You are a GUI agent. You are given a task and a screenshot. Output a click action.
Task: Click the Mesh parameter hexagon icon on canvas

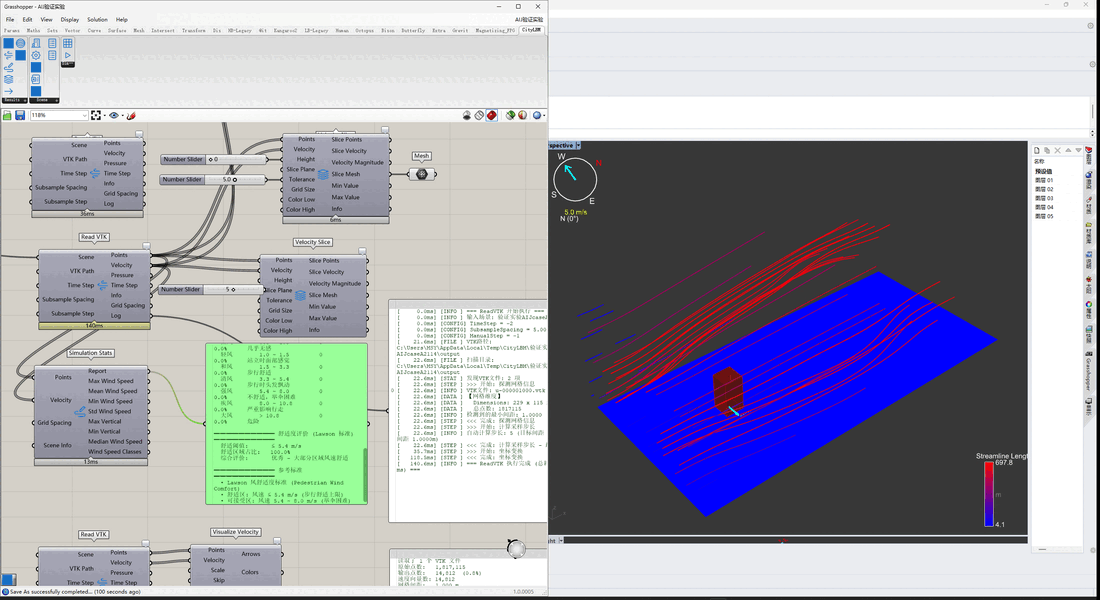(x=422, y=174)
